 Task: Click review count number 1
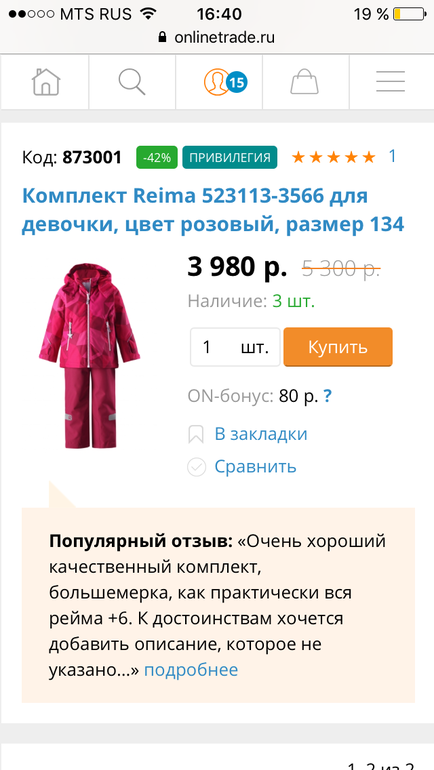(392, 156)
